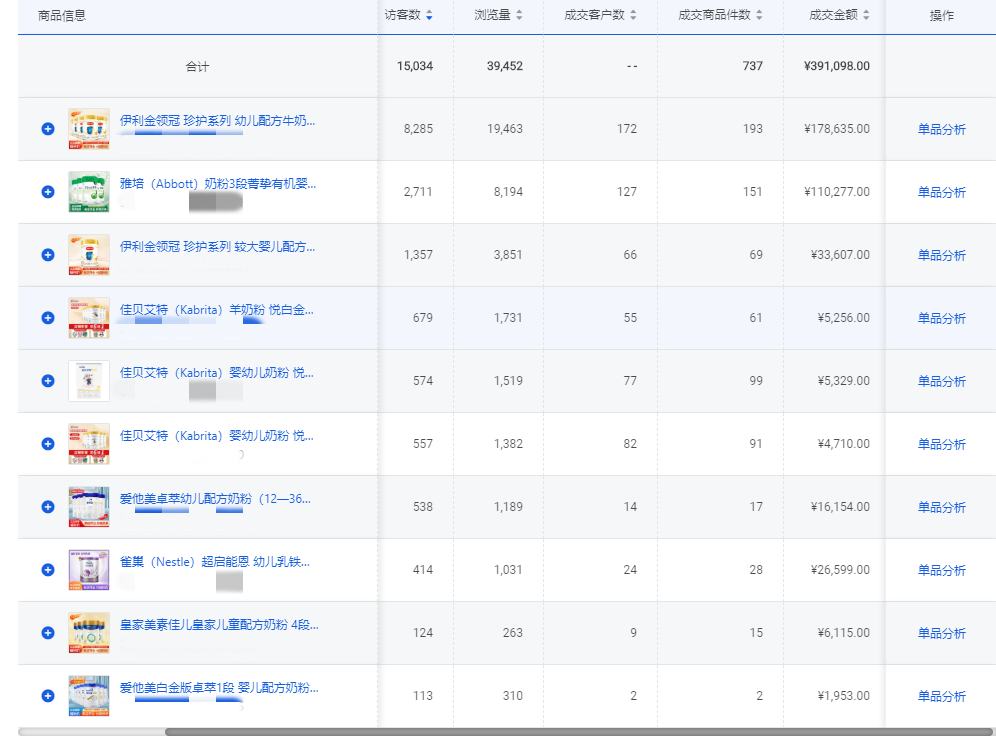The width and height of the screenshot is (996, 739).
Task: Open 单品分析 for 雅培 Abbott row
Action: tap(941, 192)
